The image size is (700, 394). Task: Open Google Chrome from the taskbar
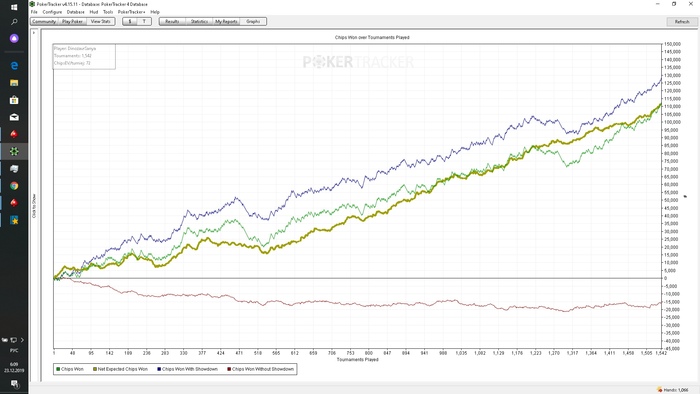pyautogui.click(x=14, y=186)
